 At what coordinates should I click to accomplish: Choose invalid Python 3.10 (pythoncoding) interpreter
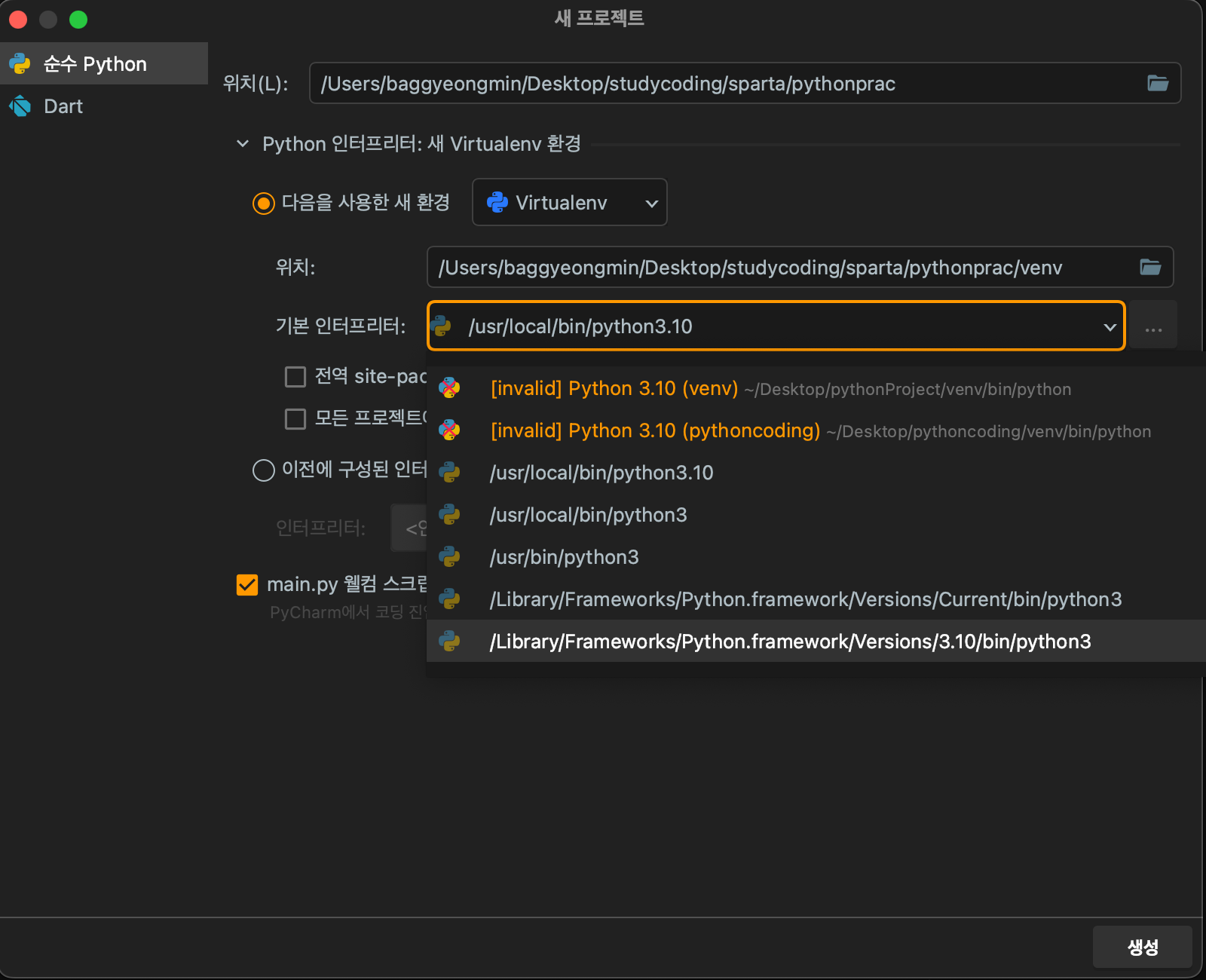pos(816,430)
